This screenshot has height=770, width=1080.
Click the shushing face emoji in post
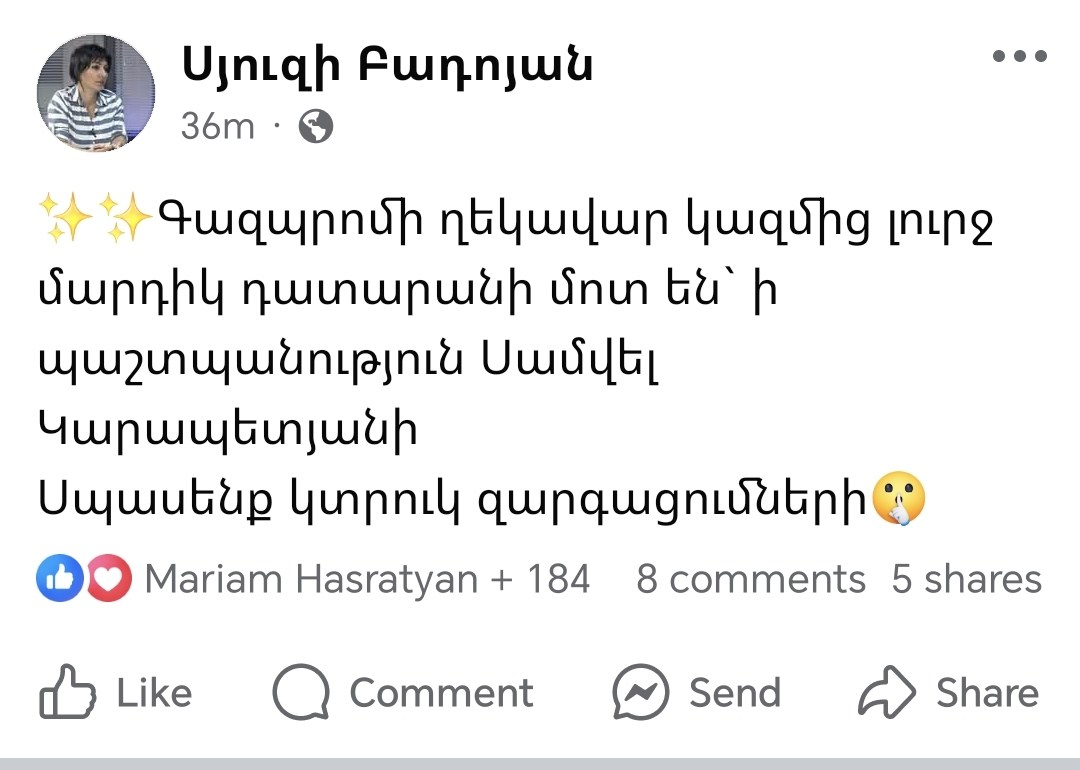pos(899,499)
